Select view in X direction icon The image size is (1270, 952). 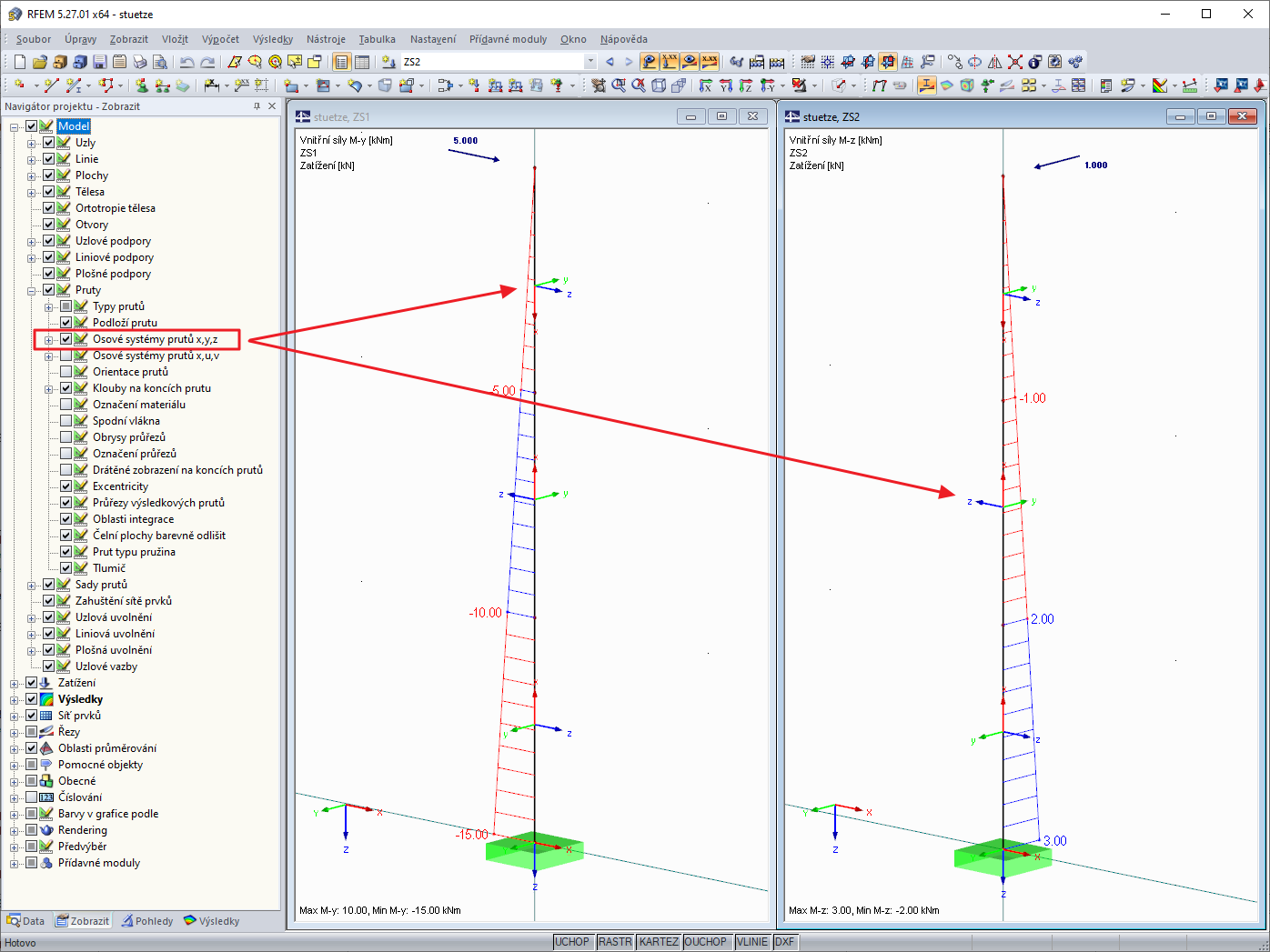coord(706,85)
